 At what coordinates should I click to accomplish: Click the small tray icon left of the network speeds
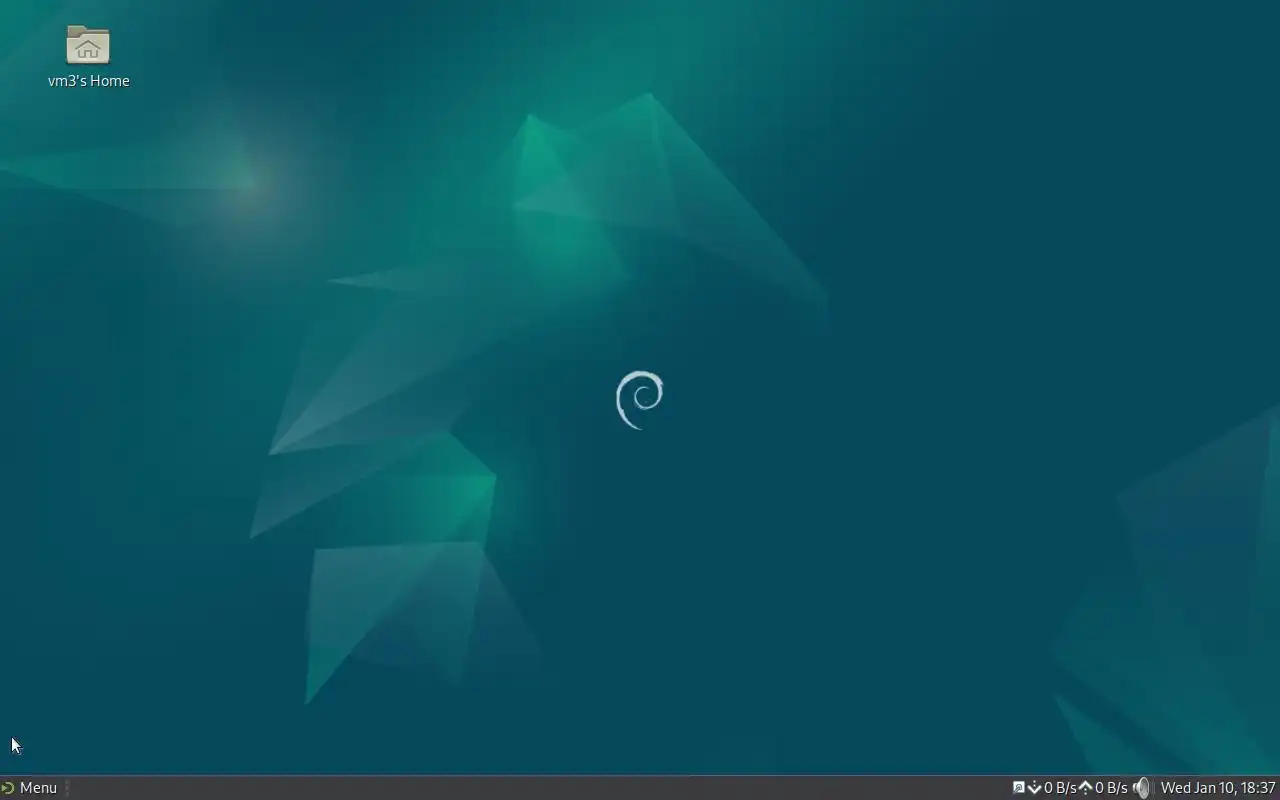click(1019, 788)
